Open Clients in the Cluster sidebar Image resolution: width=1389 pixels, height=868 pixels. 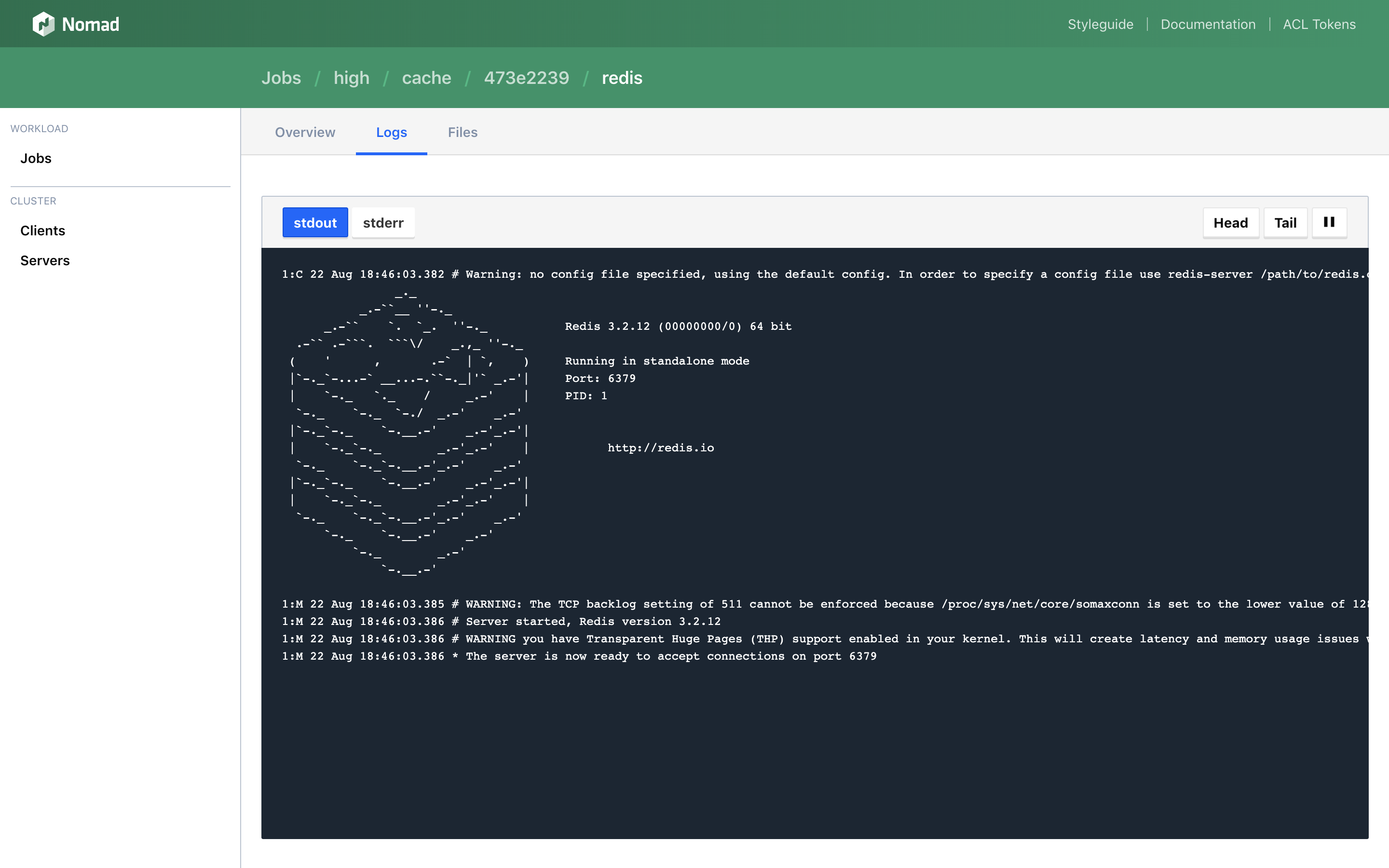point(42,231)
